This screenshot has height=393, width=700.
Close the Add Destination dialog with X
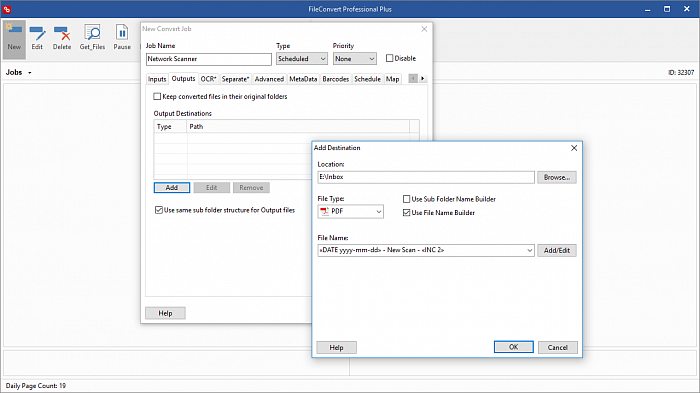(x=574, y=148)
